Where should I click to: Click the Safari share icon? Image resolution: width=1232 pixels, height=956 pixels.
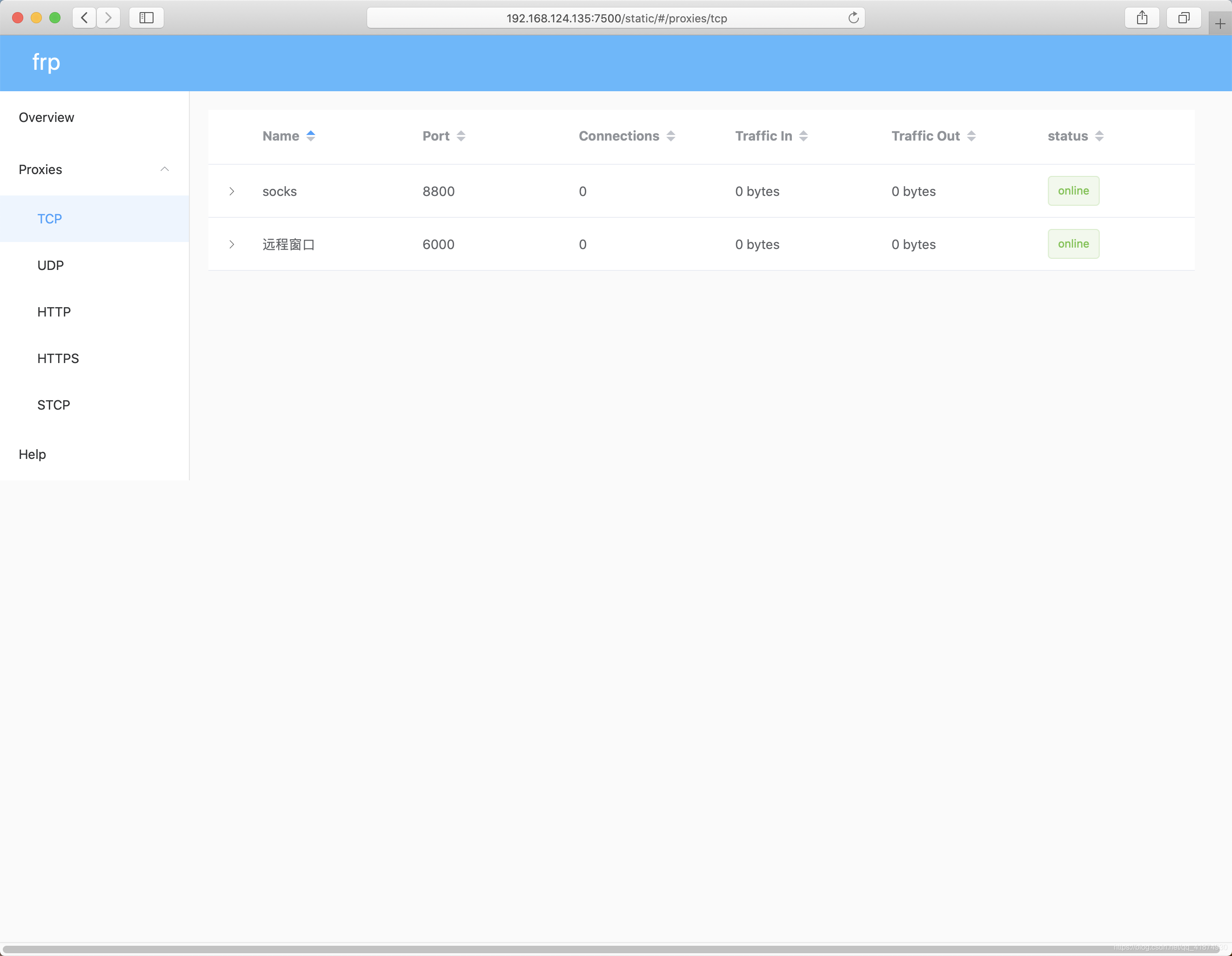coord(1142,18)
